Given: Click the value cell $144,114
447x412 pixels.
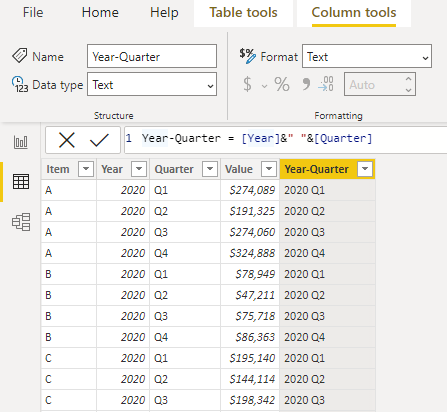Looking at the screenshot, I should (250, 379).
